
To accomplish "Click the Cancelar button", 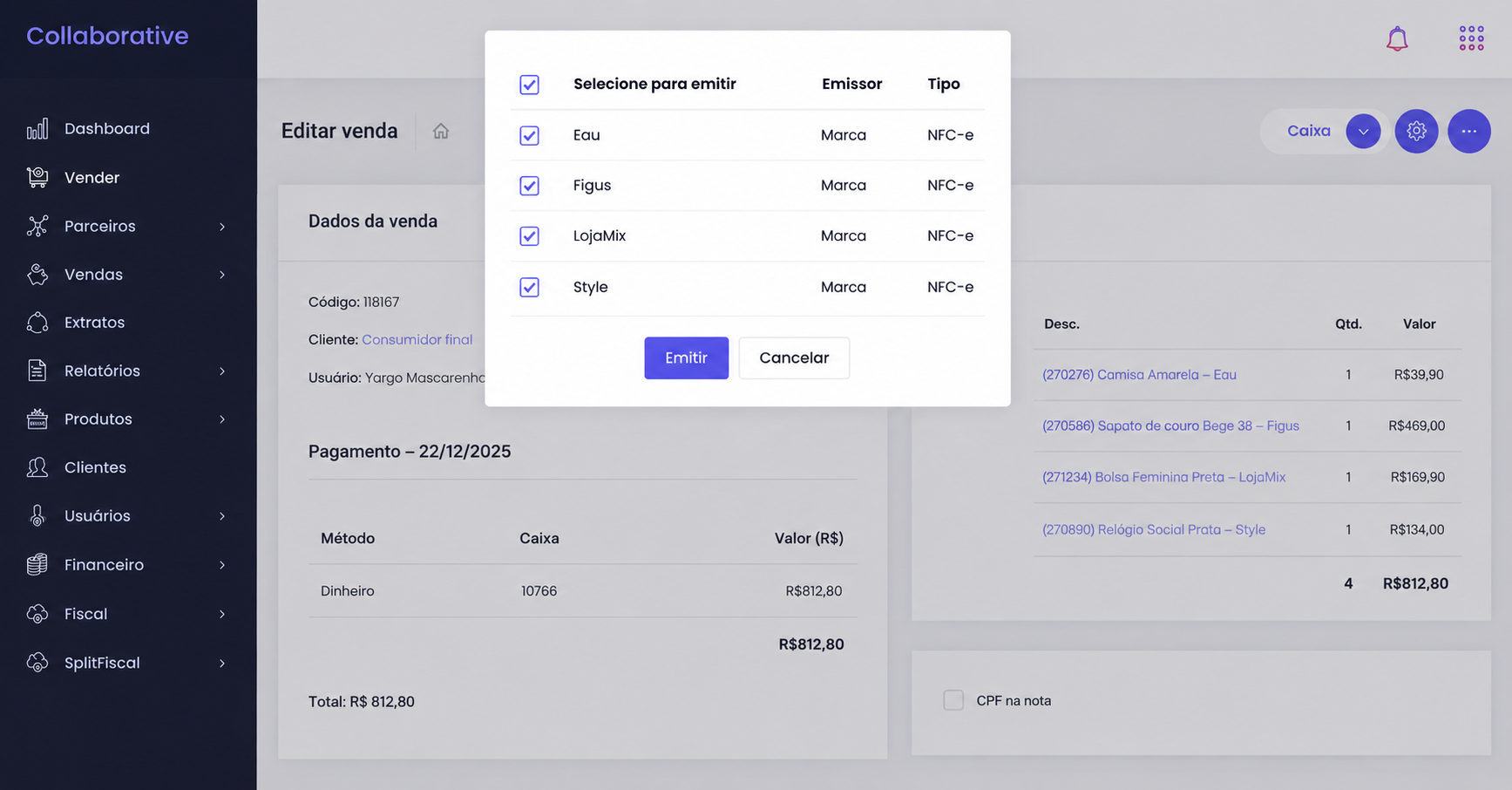I will coord(794,358).
